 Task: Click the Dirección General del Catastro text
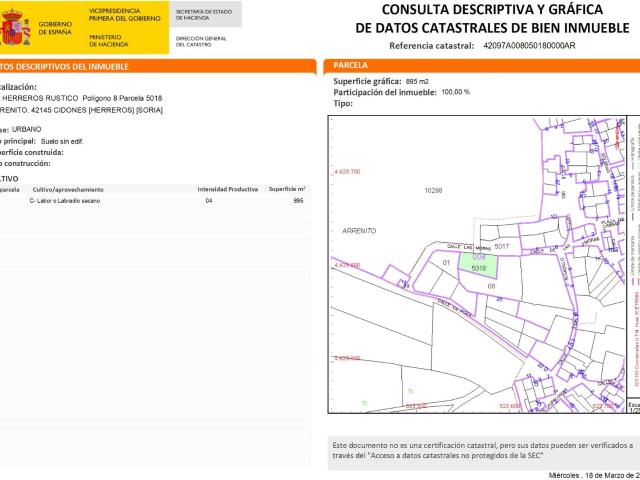tap(201, 41)
